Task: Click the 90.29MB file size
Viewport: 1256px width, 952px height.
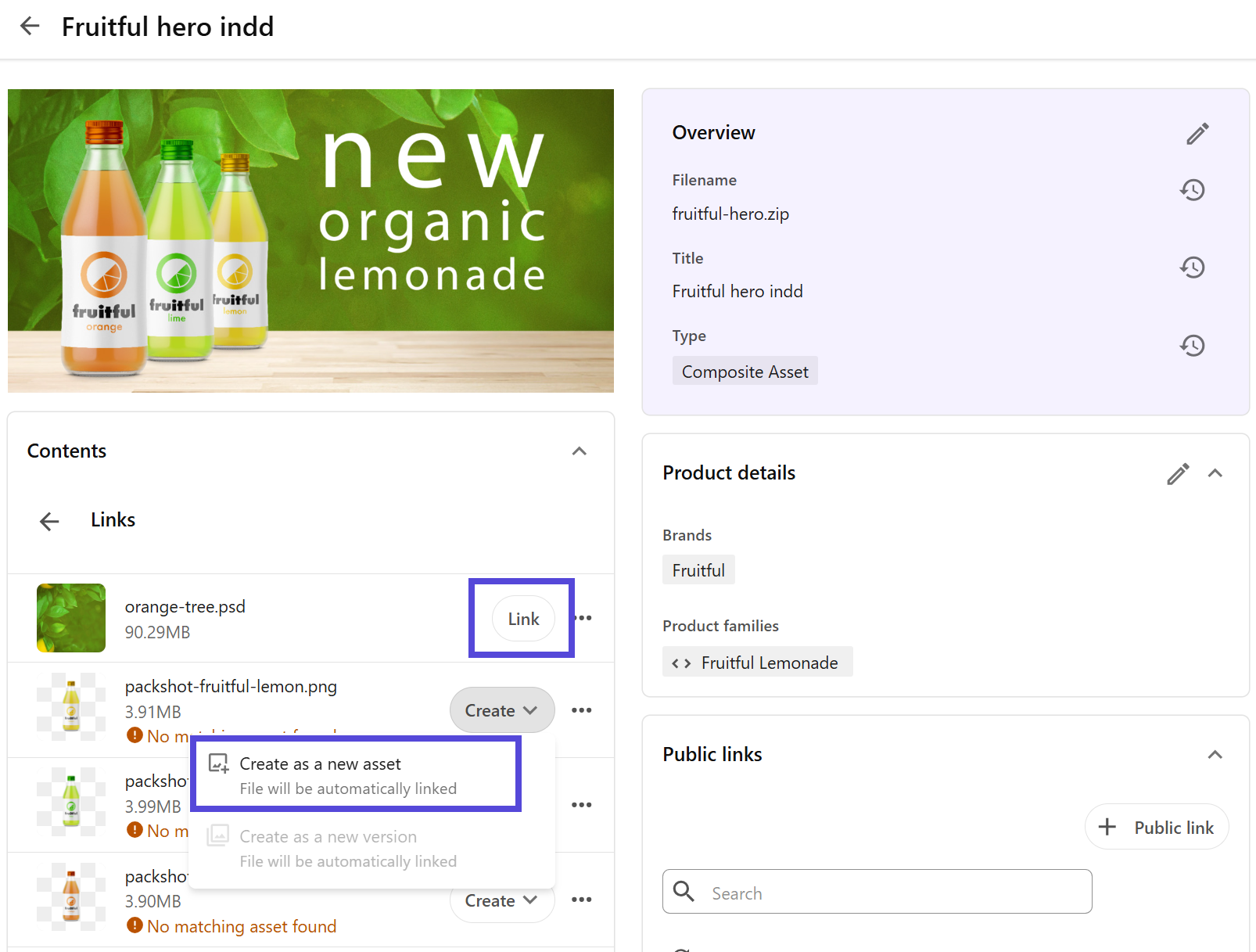Action: [157, 632]
